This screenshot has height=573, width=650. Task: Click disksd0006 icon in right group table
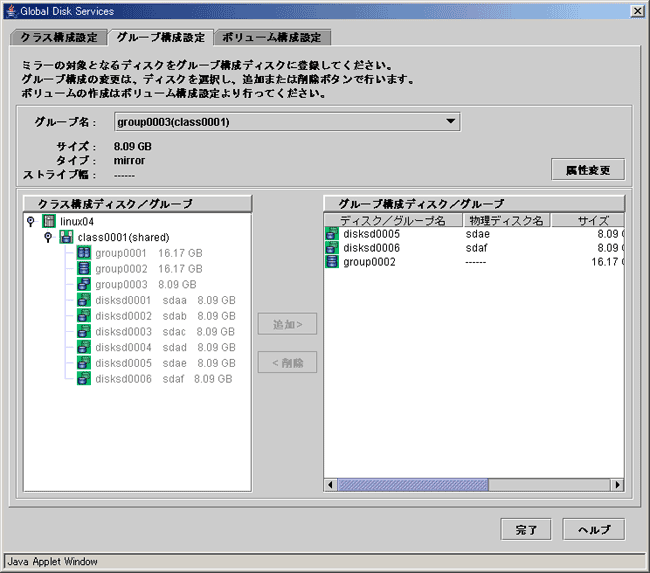click(332, 247)
